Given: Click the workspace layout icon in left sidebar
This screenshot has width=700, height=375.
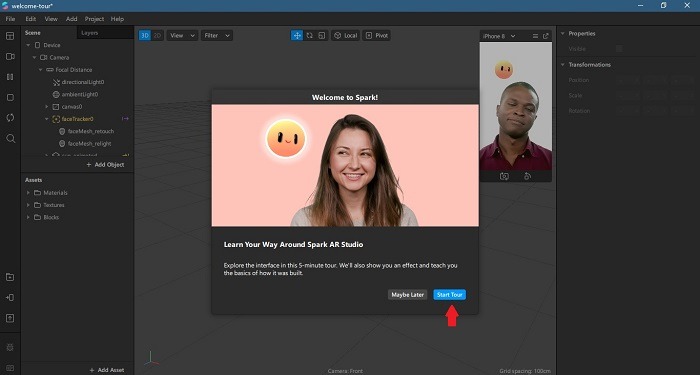Looking at the screenshot, I should pos(10,36).
